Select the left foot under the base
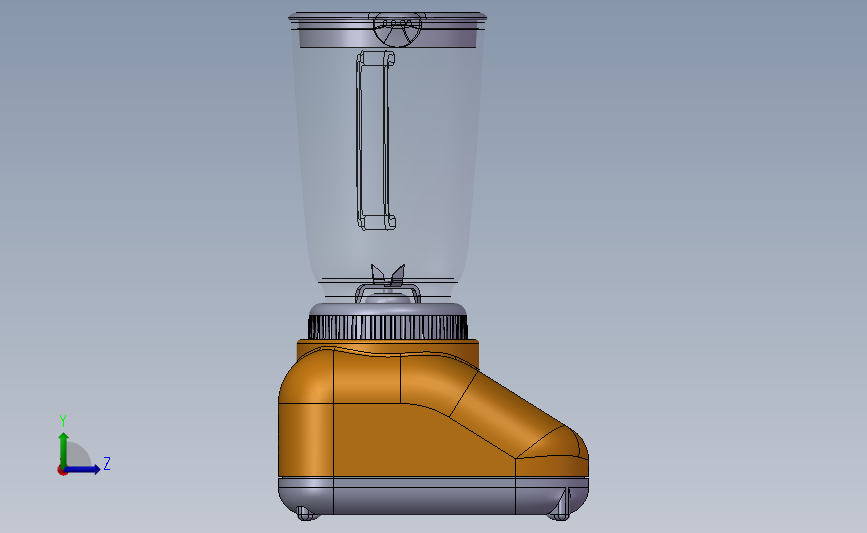The width and height of the screenshot is (867, 533). 307,514
